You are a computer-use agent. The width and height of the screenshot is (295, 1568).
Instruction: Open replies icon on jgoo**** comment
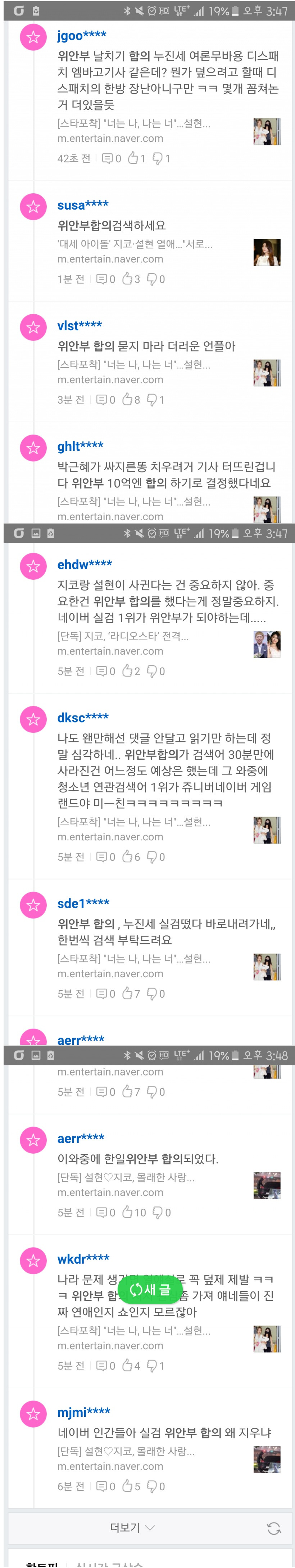108,159
